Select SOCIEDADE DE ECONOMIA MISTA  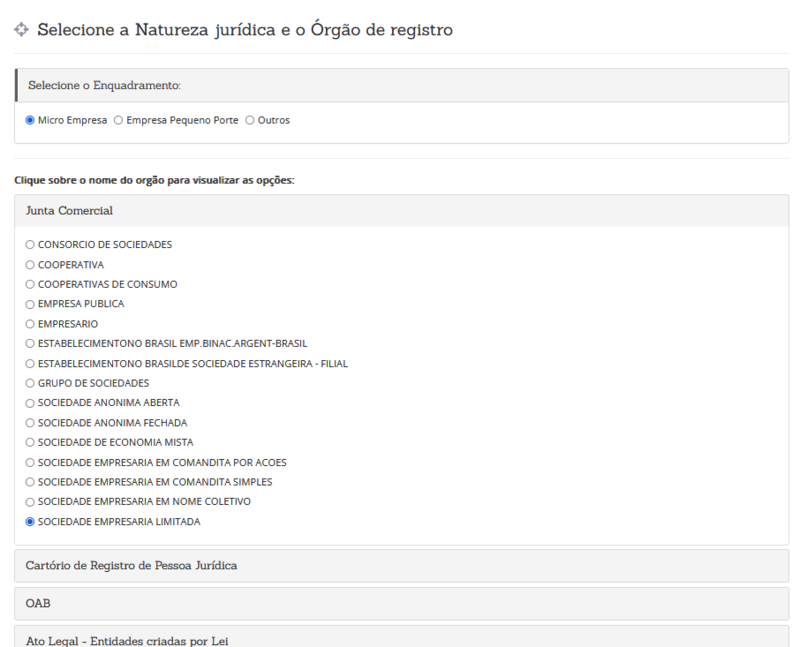pyautogui.click(x=30, y=442)
